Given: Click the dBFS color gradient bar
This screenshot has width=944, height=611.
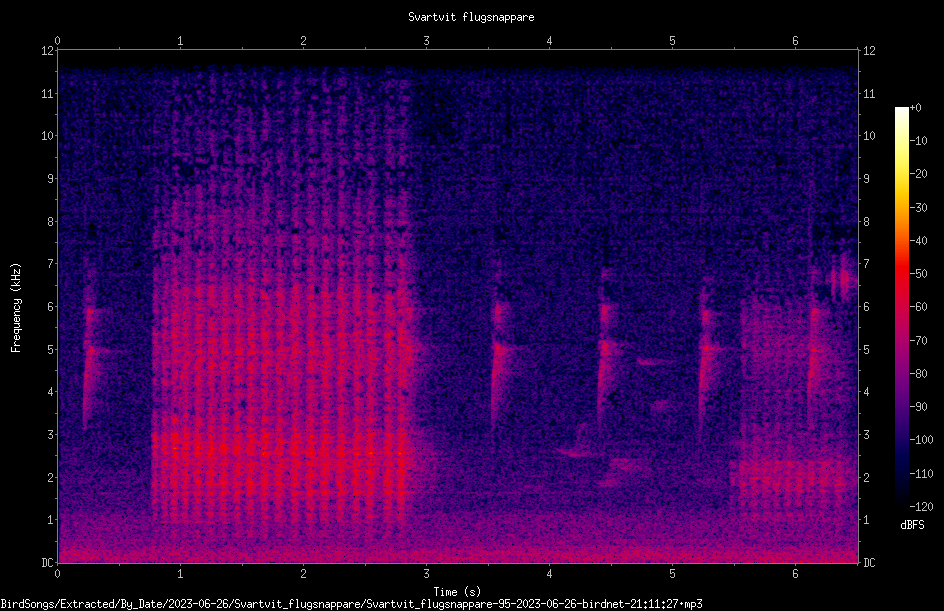Looking at the screenshot, I should click(x=901, y=306).
